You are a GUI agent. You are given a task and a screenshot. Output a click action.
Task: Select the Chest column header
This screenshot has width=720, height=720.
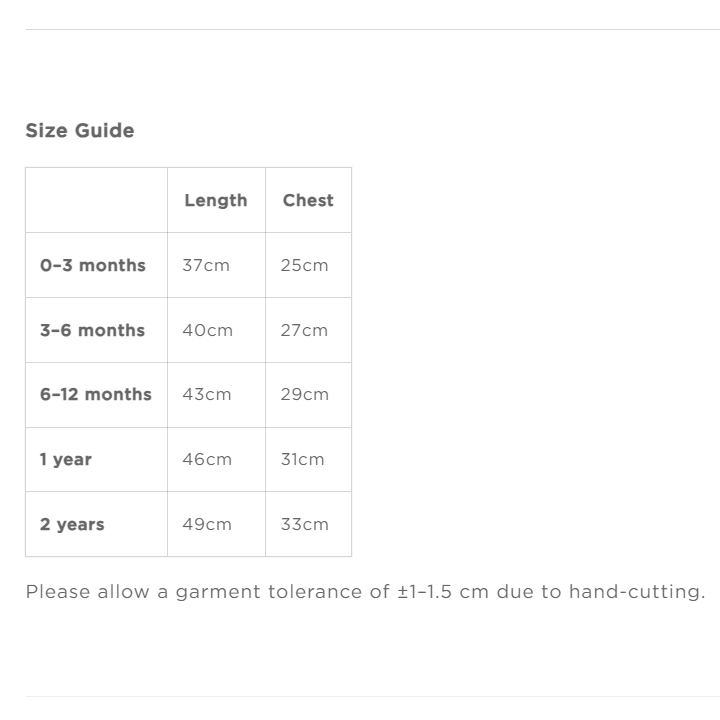308,200
